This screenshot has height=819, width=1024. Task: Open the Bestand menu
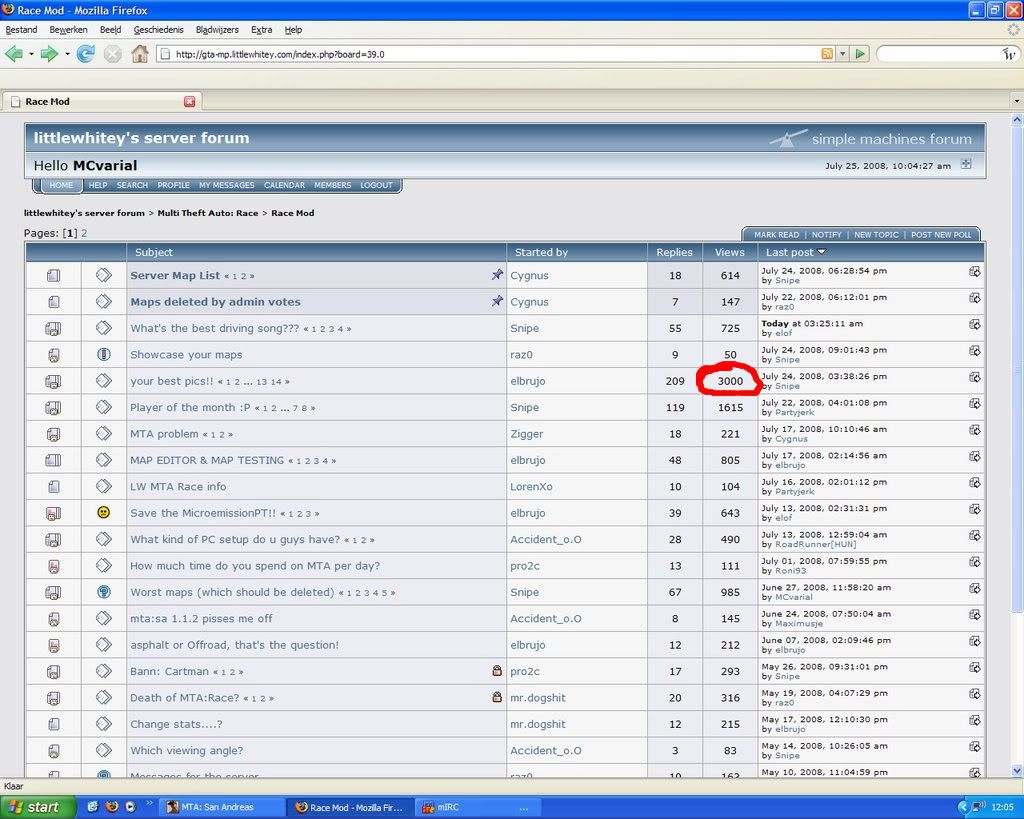coord(22,29)
